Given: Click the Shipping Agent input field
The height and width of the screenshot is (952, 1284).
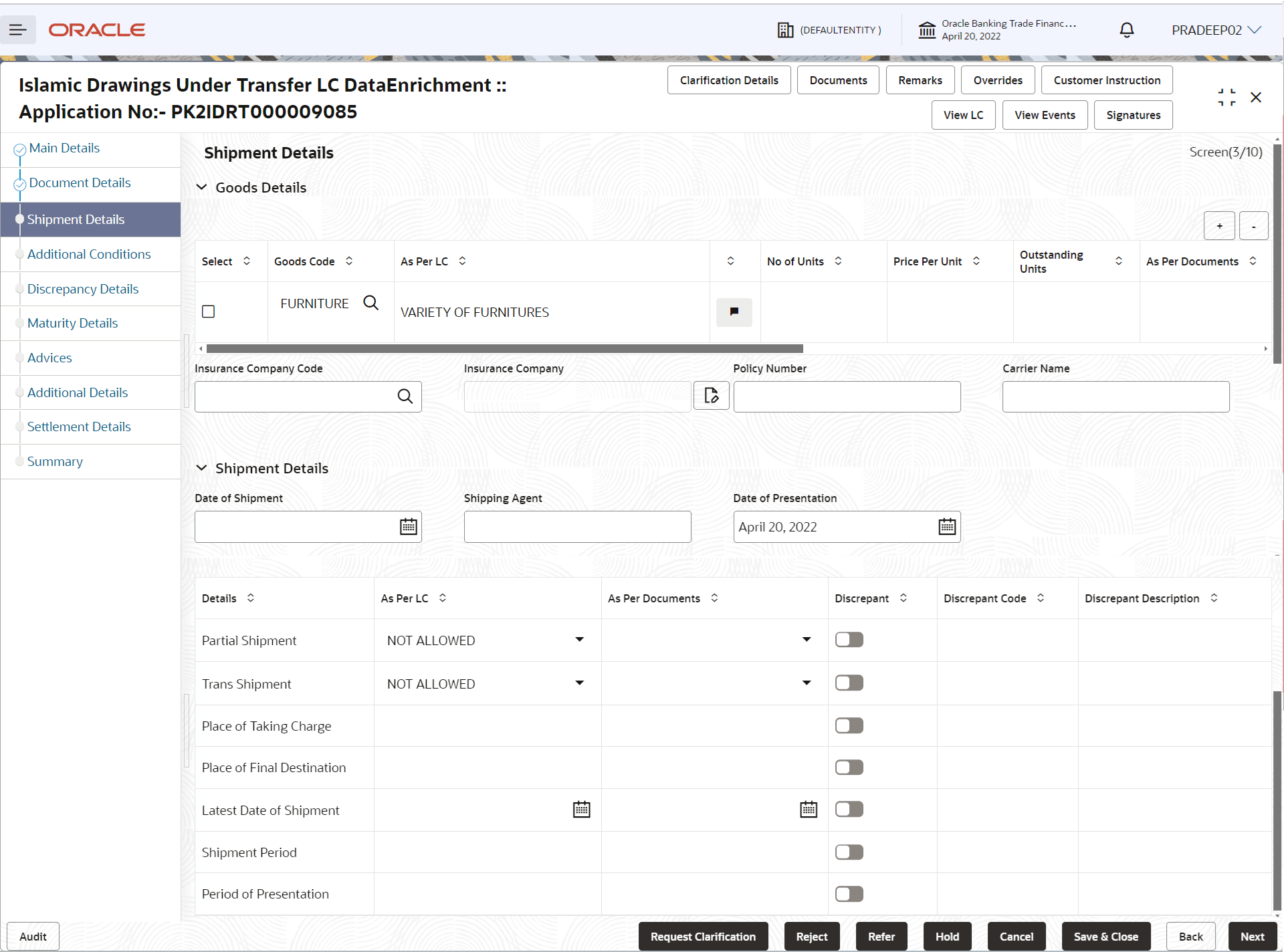Looking at the screenshot, I should (x=577, y=526).
